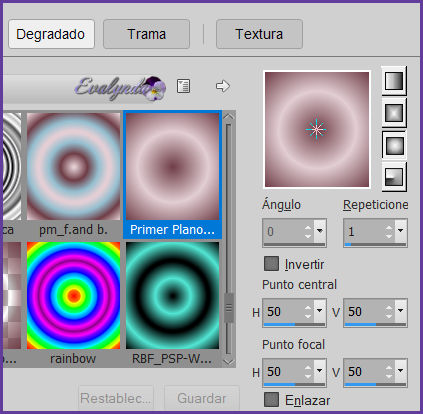Select the radial gradient style icon
The height and width of the screenshot is (414, 423).
click(394, 177)
